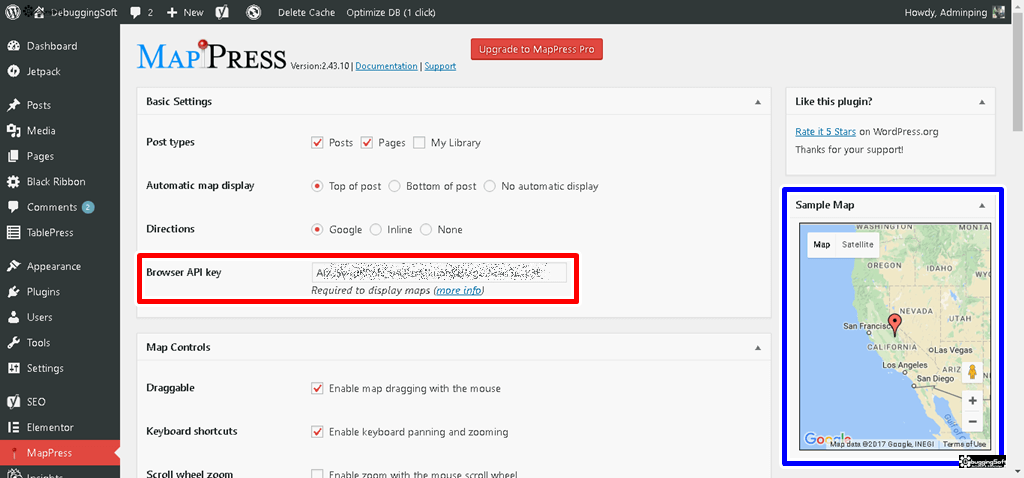Click the Media sidebar icon
The image size is (1024, 478).
click(13, 131)
